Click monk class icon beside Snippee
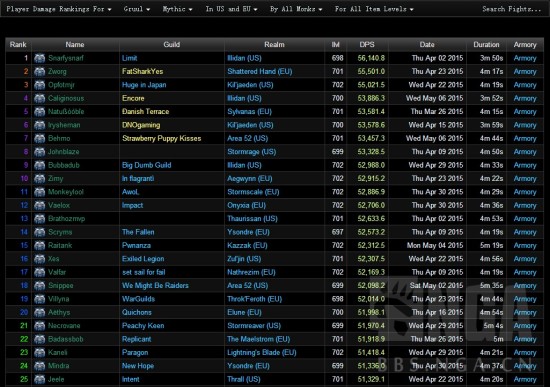Screen dimensions: 550x387 (x=40, y=286)
